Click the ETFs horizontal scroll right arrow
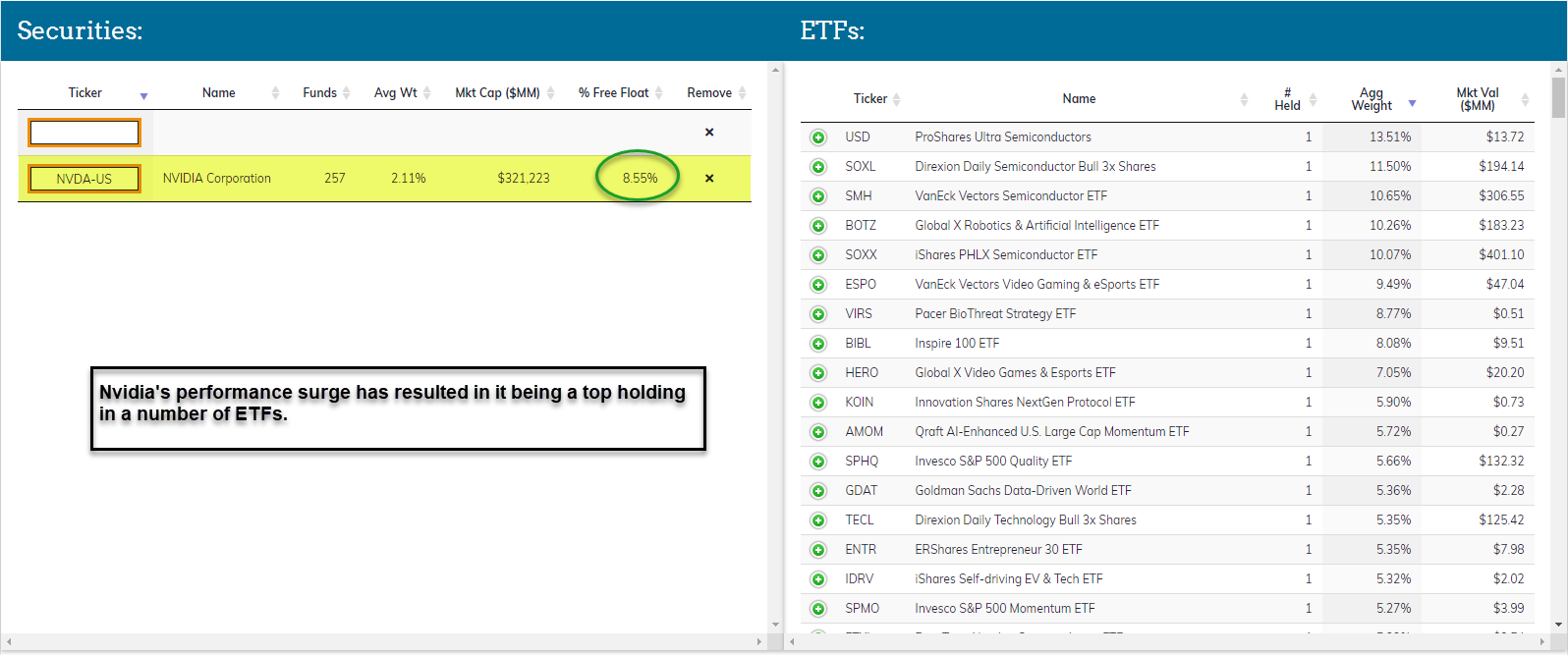 click(x=1541, y=642)
